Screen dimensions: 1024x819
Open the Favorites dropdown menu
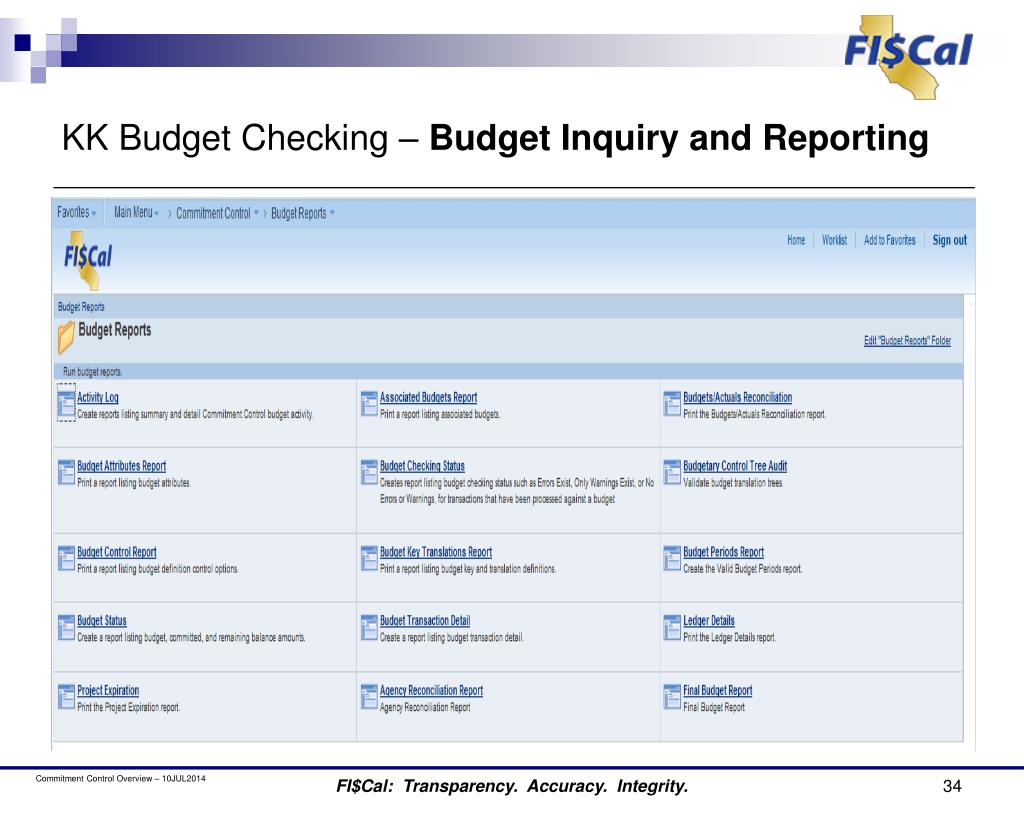[76, 212]
